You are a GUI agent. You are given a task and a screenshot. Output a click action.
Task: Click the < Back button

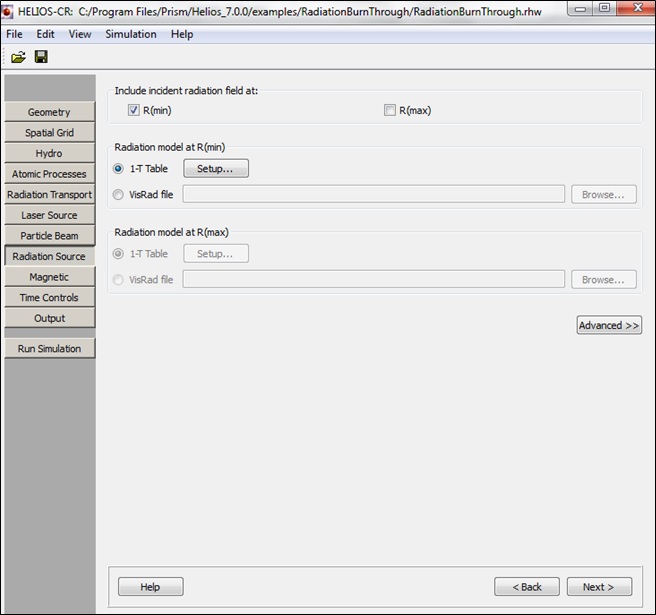click(x=526, y=587)
